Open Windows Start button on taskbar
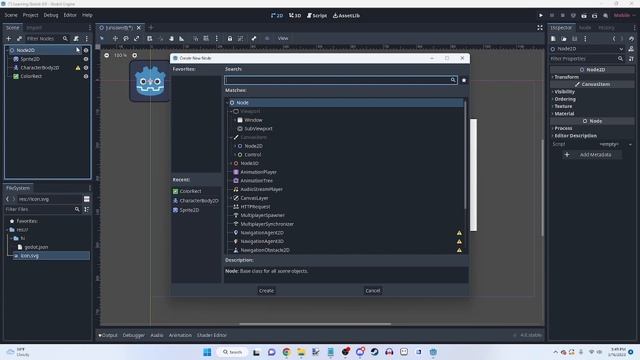The width and height of the screenshot is (640, 360). pos(207,352)
